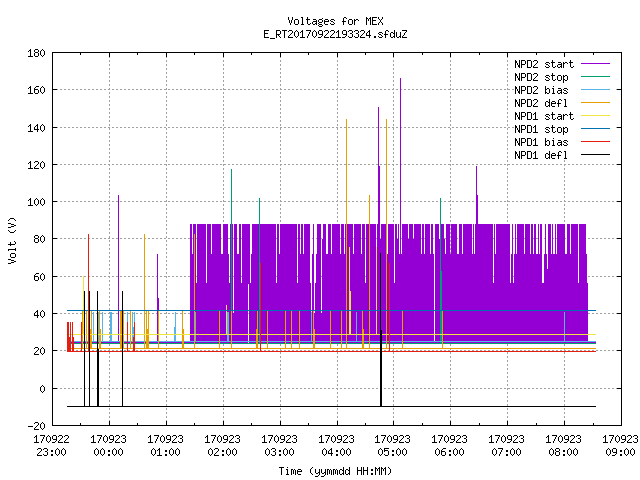
Task: Click the 'NPD2 start' legend label
Action: pyautogui.click(x=544, y=64)
